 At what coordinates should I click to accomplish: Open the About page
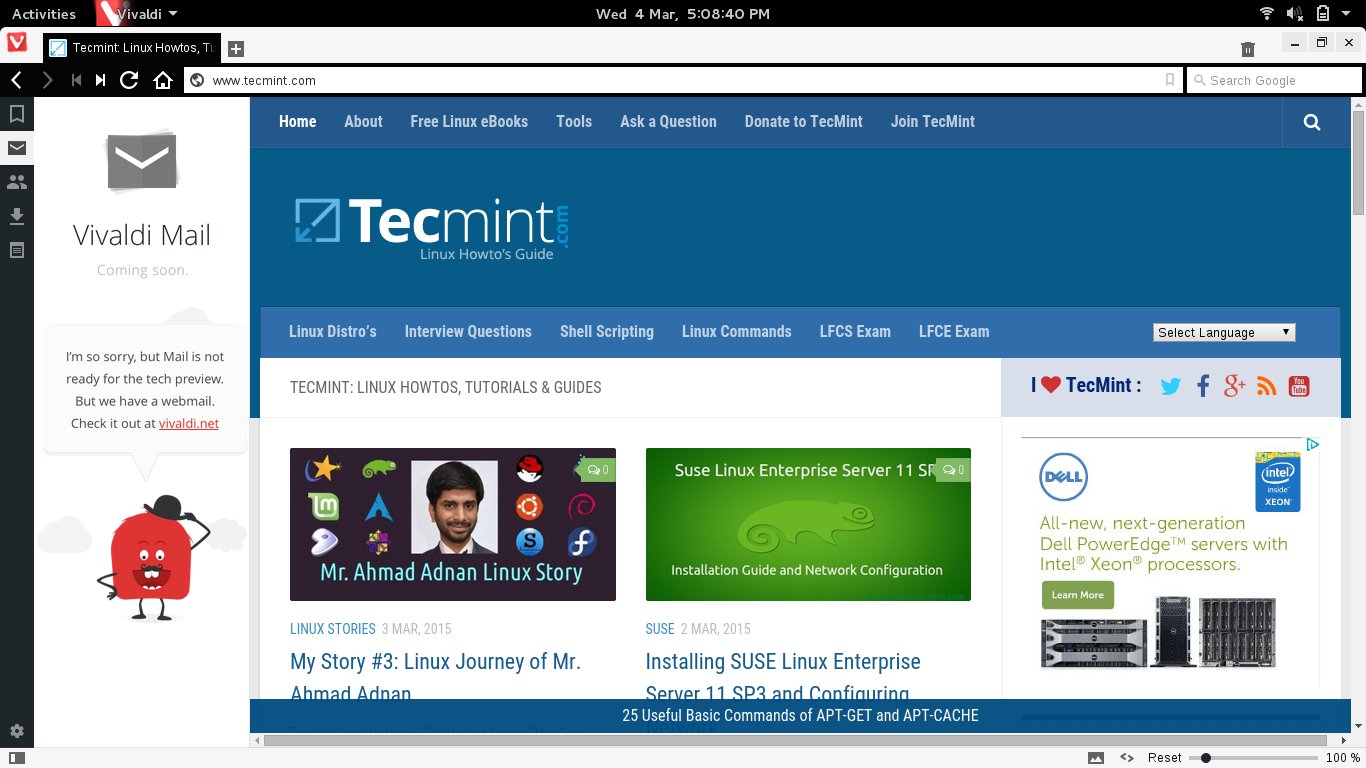(363, 121)
